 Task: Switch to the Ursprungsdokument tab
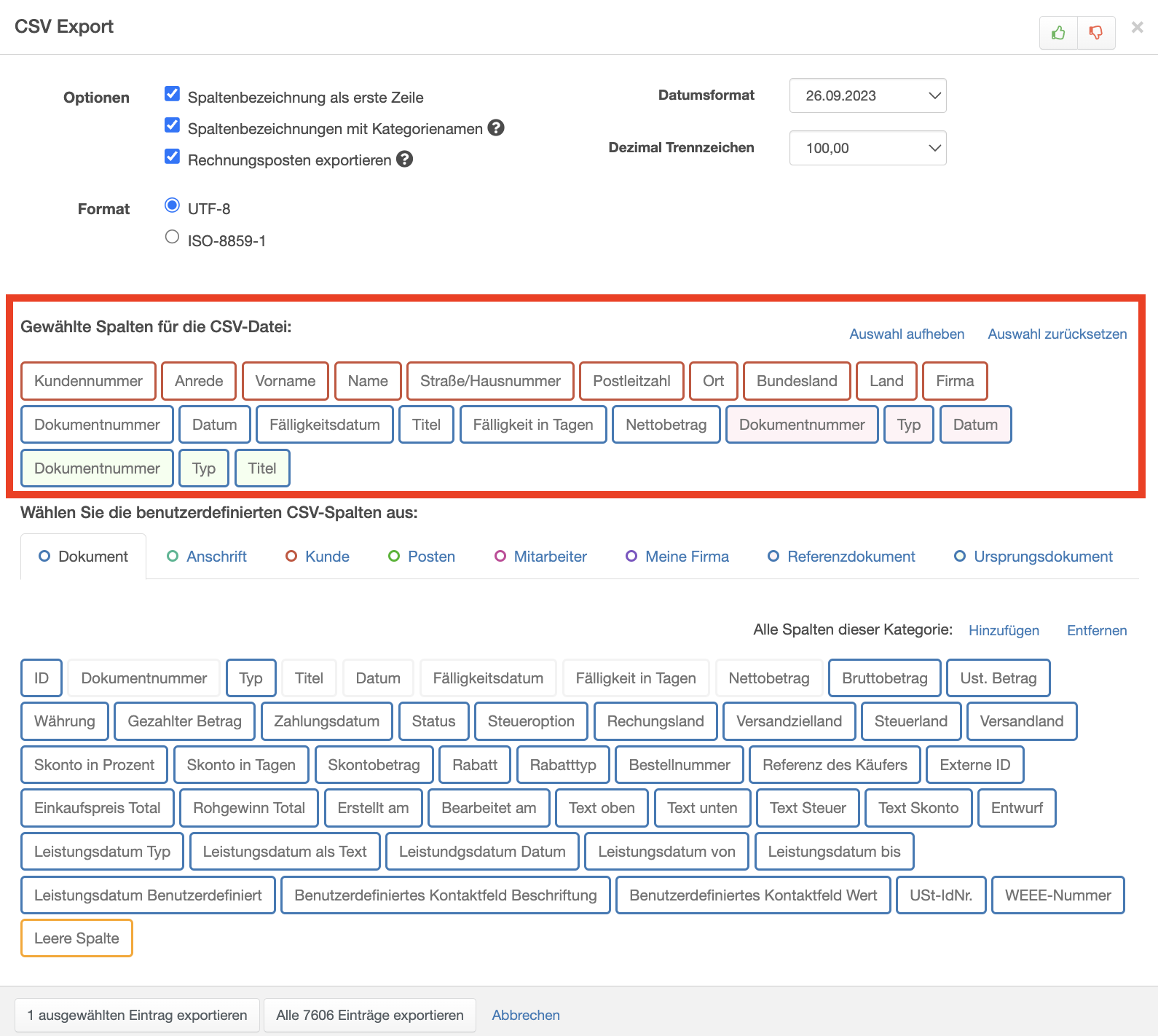[1033, 557]
